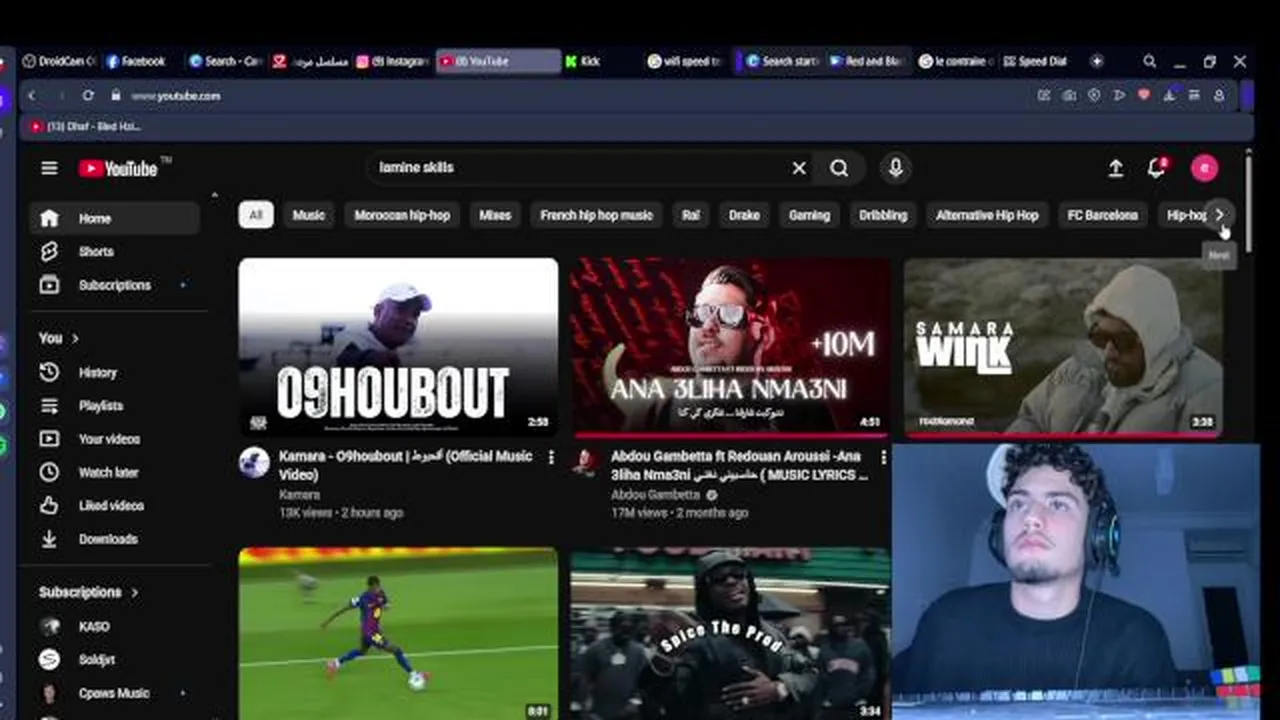Open the 'Dhaf - Bled Hol' bookmark
1280x720 pixels.
[x=87, y=127]
